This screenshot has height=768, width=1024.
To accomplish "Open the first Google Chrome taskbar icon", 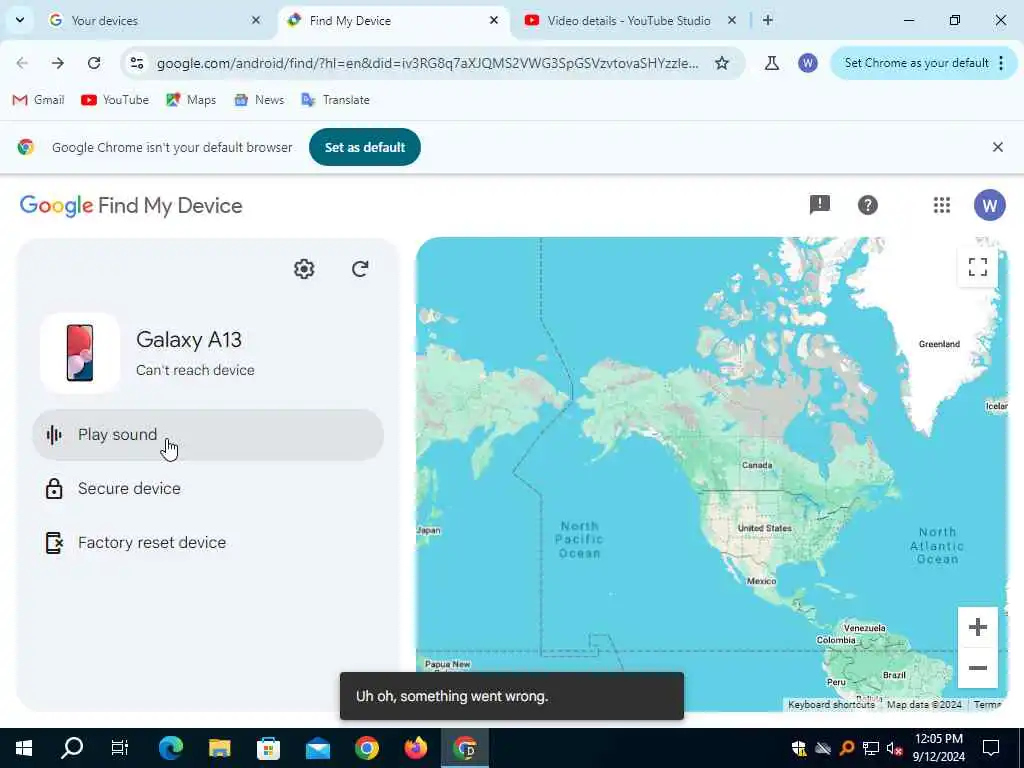I will (366, 748).
